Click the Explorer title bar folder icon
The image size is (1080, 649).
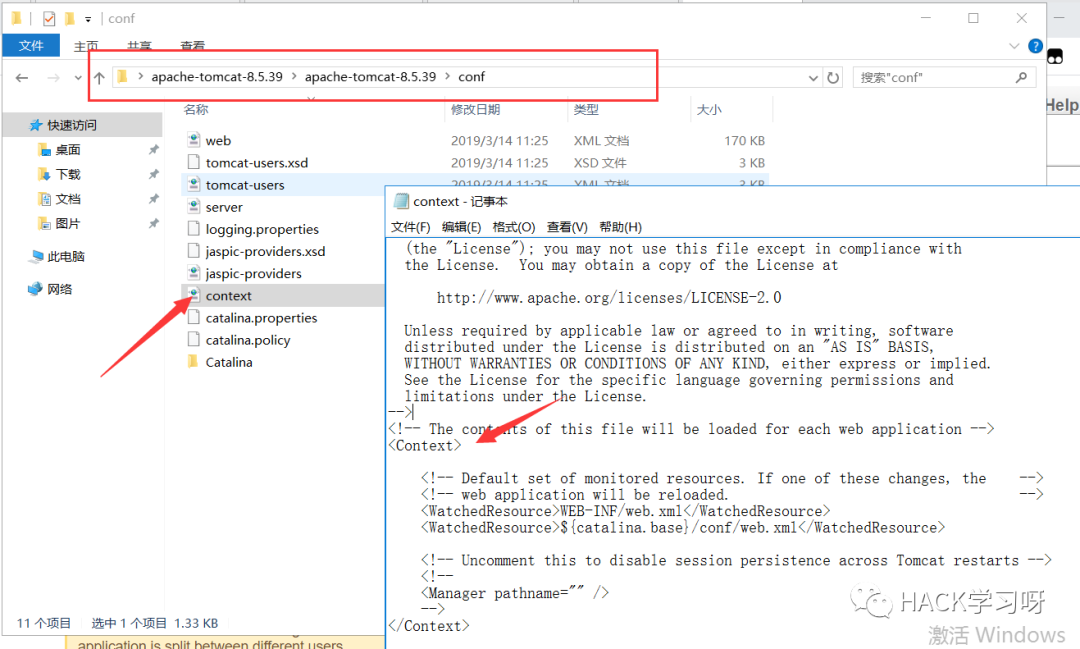tap(17, 18)
